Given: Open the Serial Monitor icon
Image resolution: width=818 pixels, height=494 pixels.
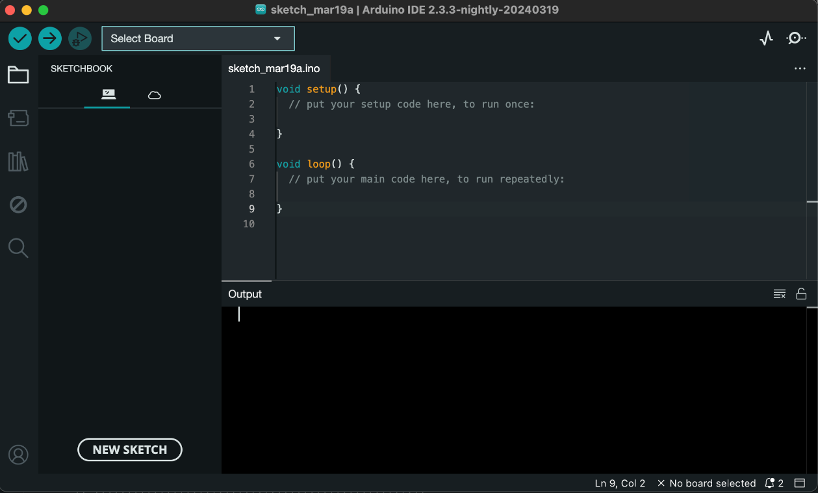Looking at the screenshot, I should coord(796,38).
